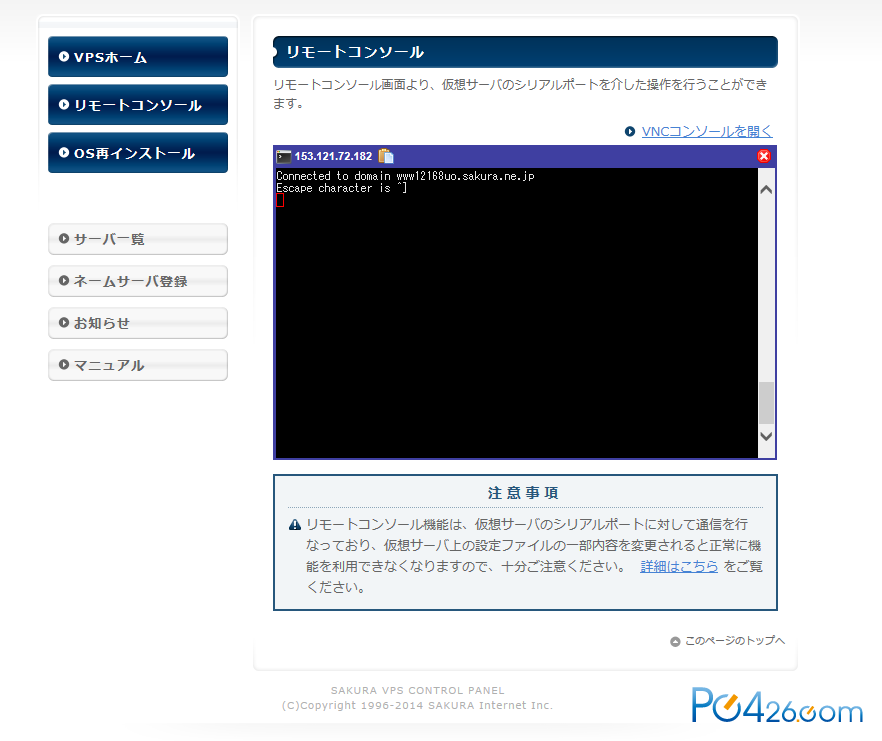View the お知らせ notices page
882x741 pixels.
(138, 323)
